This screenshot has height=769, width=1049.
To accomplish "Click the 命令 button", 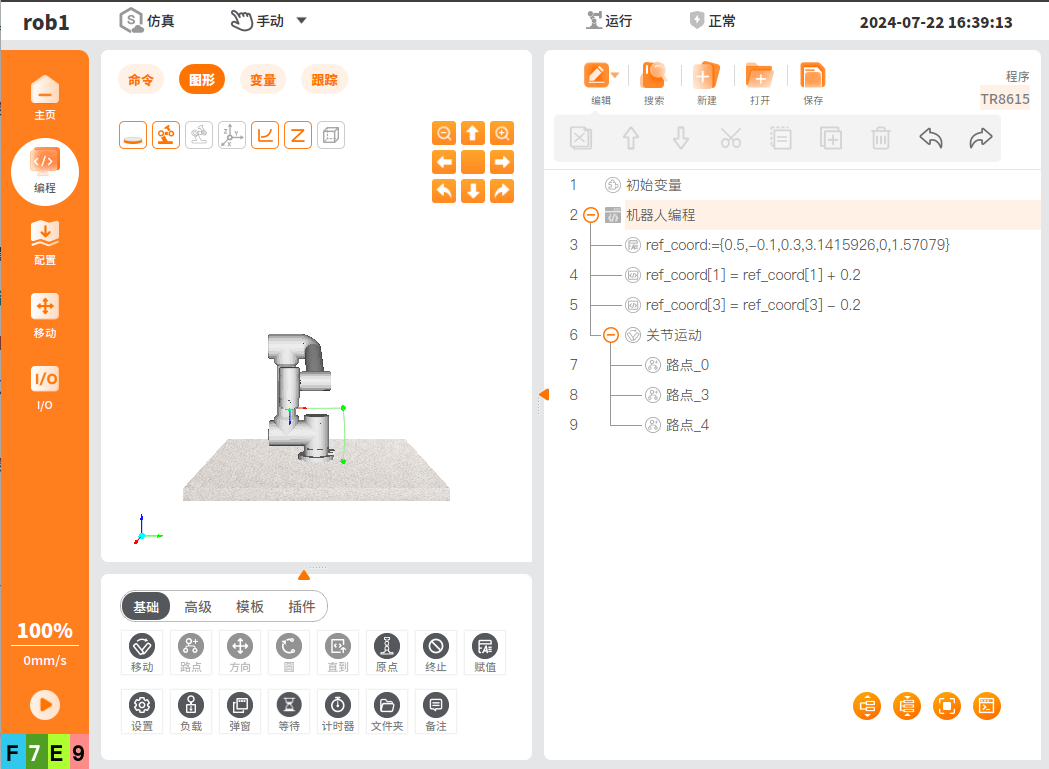I will click(141, 80).
